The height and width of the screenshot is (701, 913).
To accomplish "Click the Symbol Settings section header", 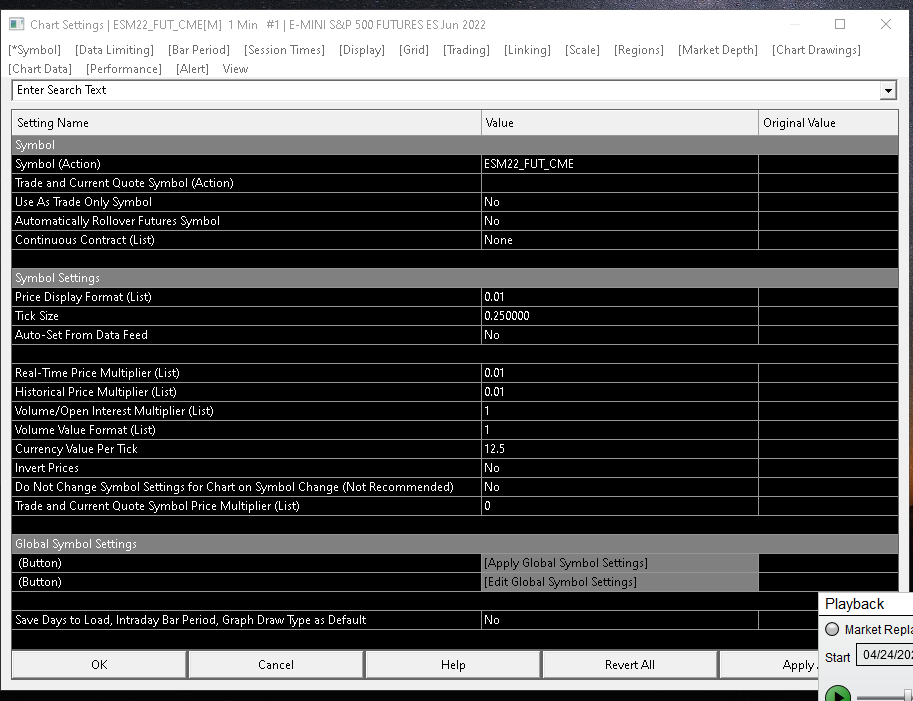I will pos(455,278).
